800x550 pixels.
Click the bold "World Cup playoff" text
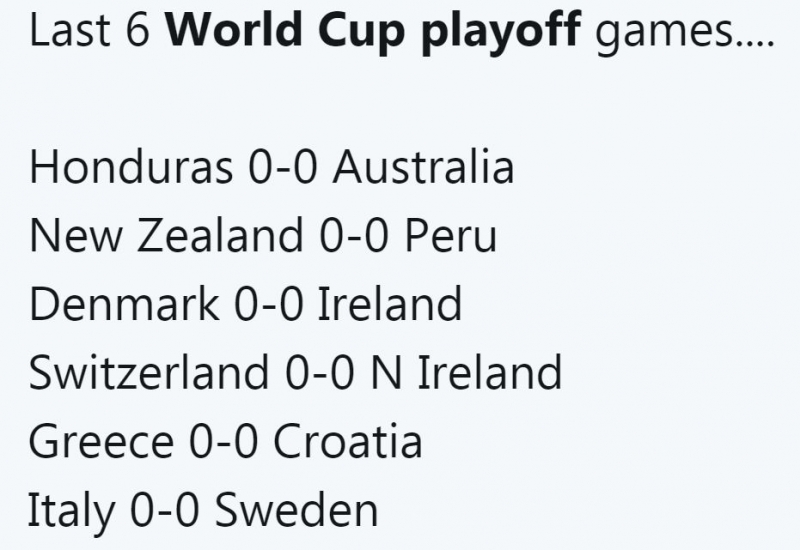[x=383, y=34]
